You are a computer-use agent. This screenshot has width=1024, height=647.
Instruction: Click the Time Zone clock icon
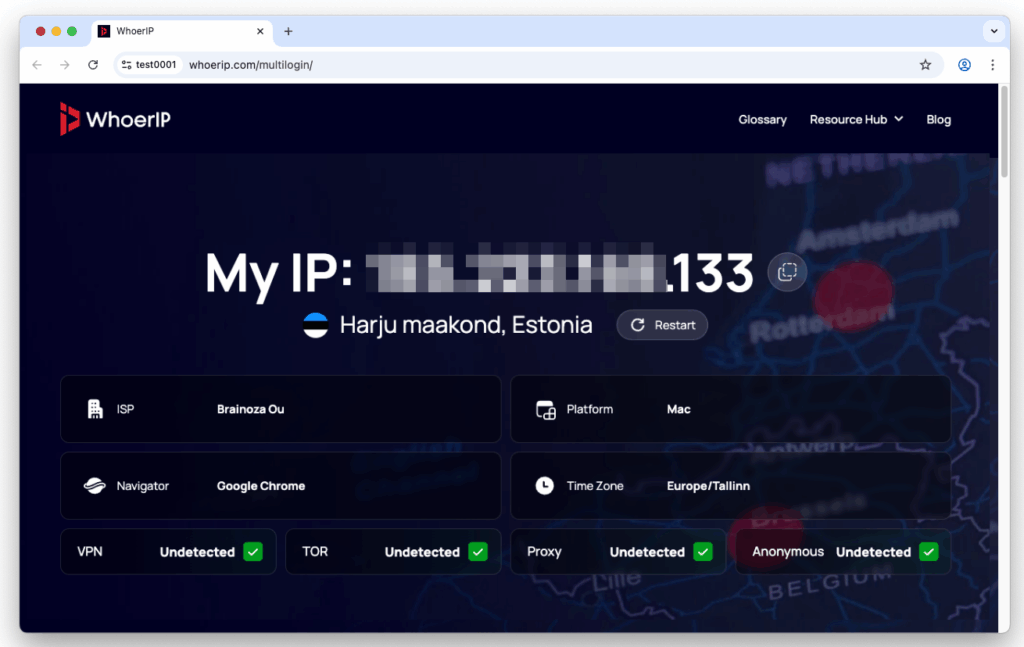(x=545, y=486)
